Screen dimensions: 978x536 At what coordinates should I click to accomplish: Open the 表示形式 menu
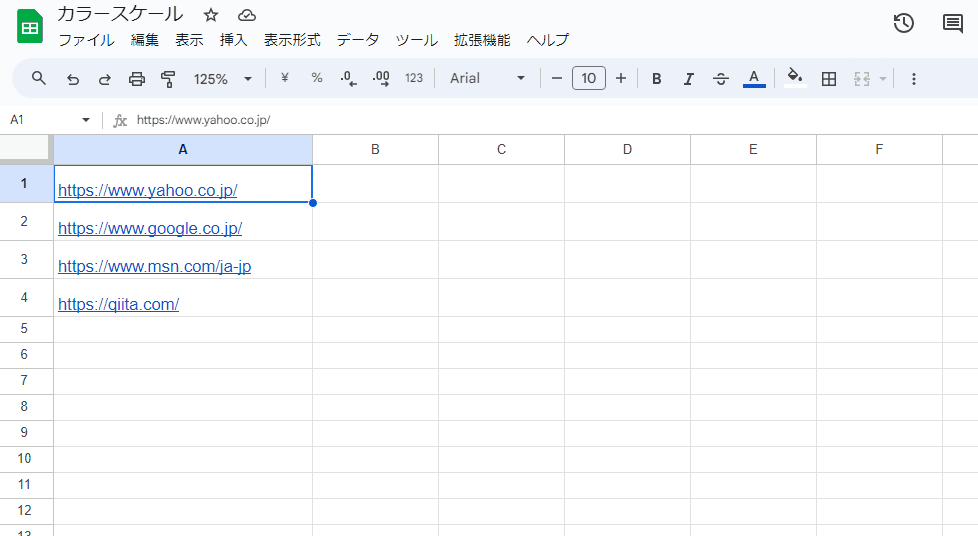point(293,40)
